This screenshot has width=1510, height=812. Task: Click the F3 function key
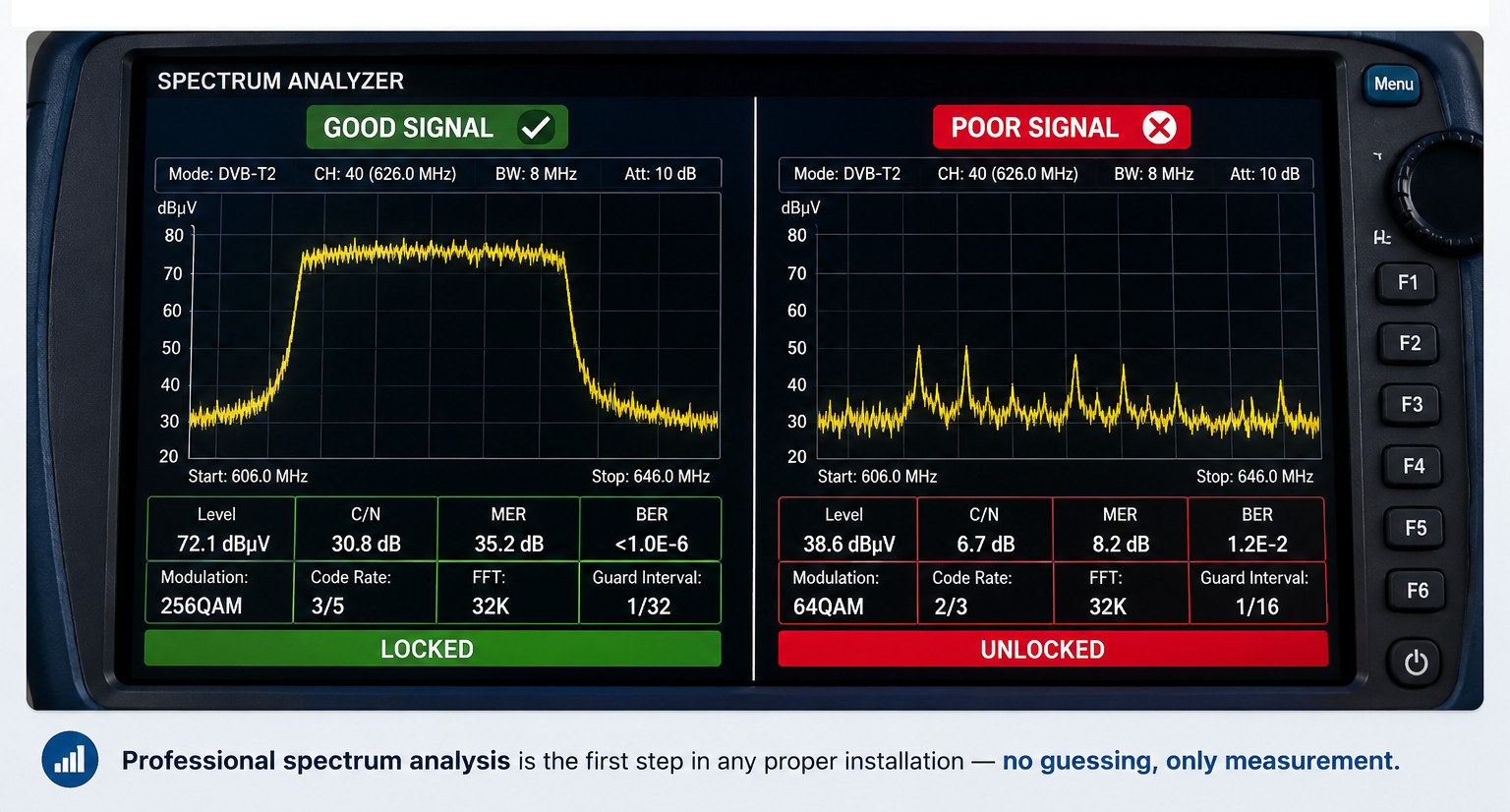click(x=1412, y=404)
